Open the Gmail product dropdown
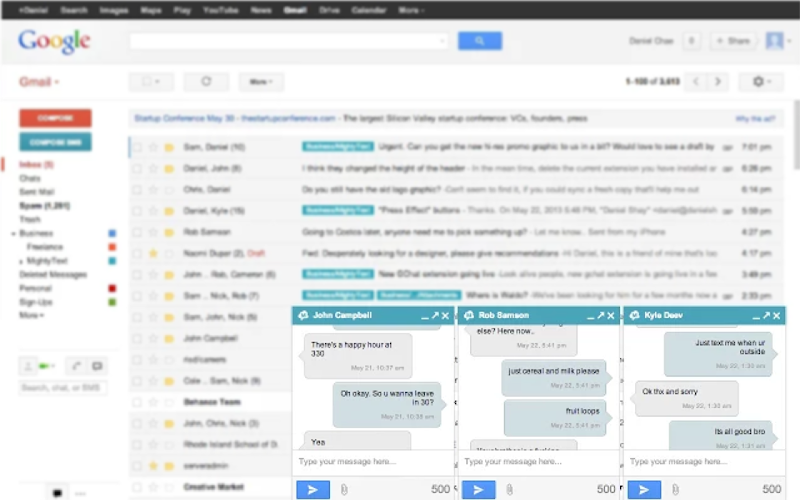 (39, 82)
